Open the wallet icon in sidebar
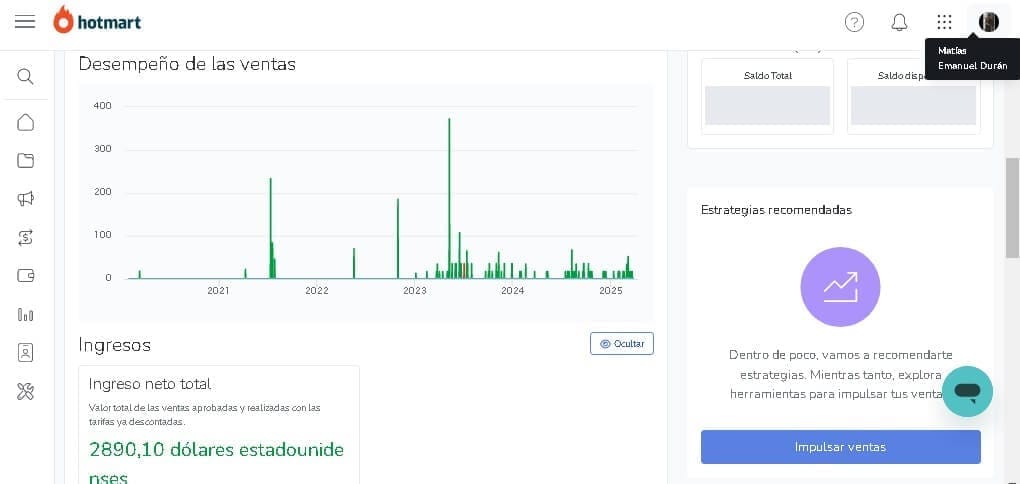Image resolution: width=1020 pixels, height=484 pixels. coord(26,275)
